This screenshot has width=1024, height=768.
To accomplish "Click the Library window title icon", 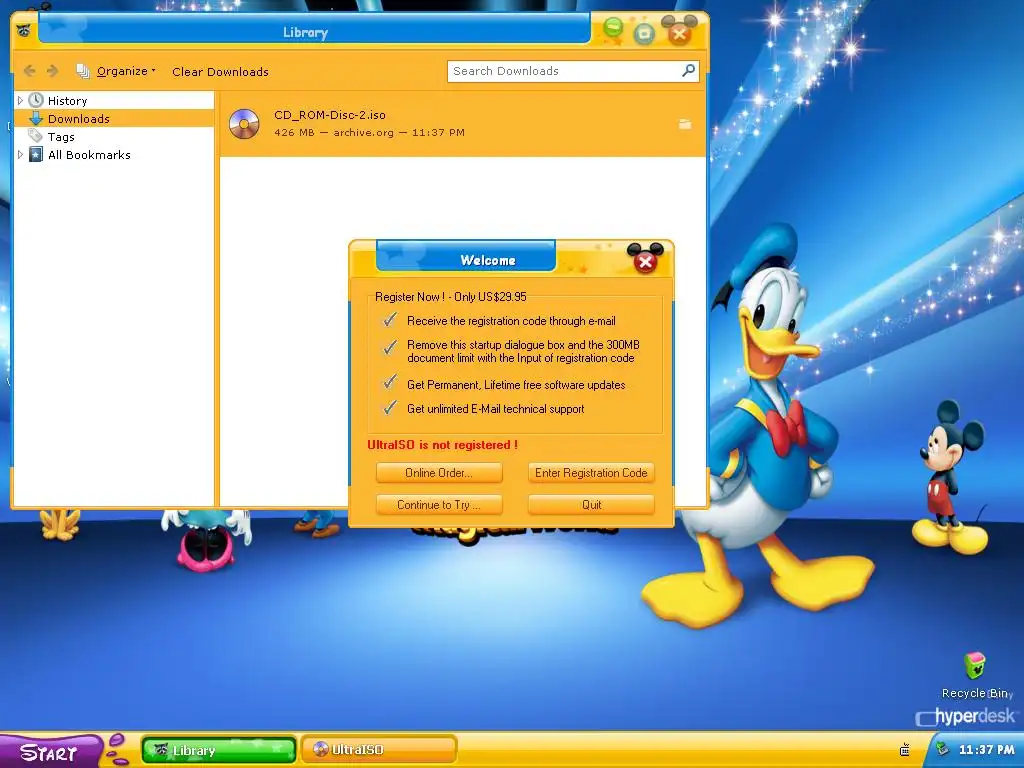I will [24, 30].
